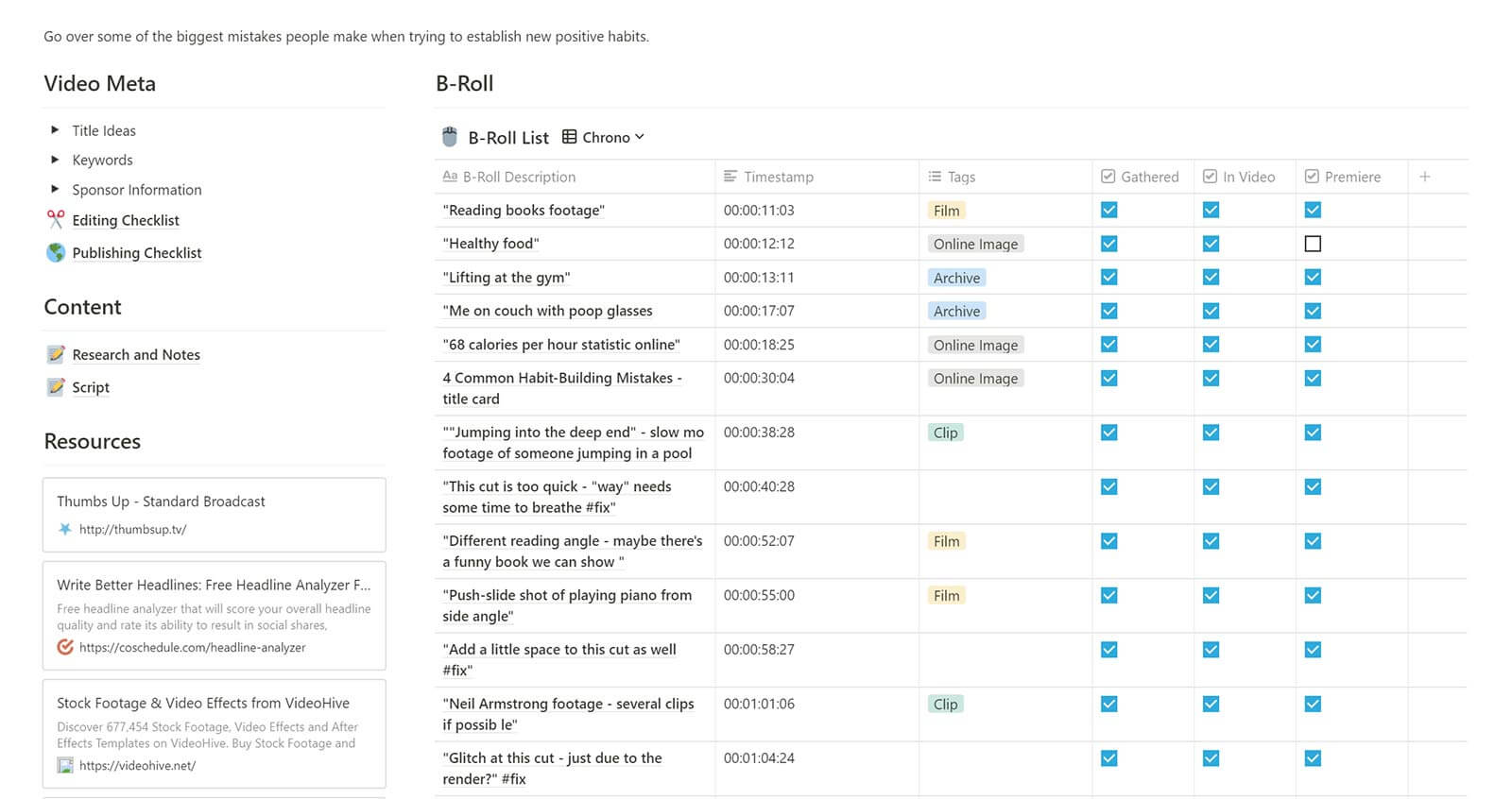Uncheck Premiere for Push-slide piano shot row
Viewport: 1512px width, 799px height.
pyautogui.click(x=1313, y=595)
